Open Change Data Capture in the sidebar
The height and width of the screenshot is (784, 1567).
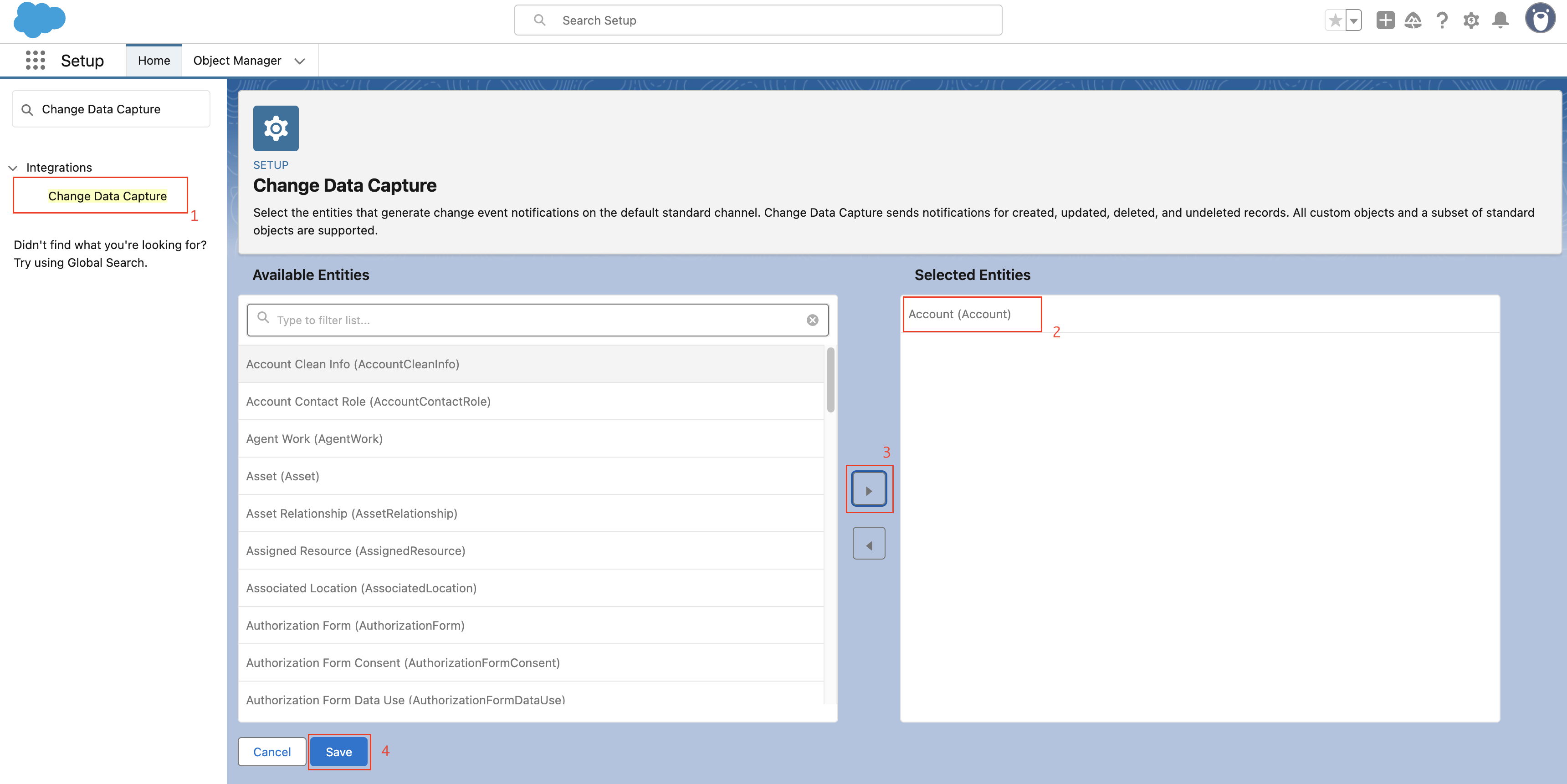click(107, 196)
